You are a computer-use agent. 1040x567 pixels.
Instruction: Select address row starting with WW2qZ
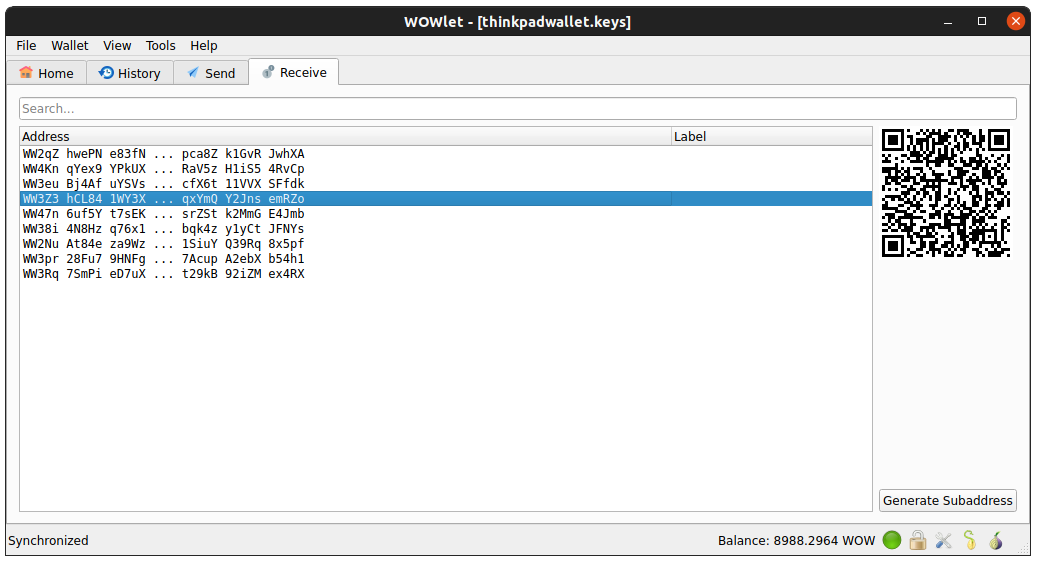tap(164, 154)
